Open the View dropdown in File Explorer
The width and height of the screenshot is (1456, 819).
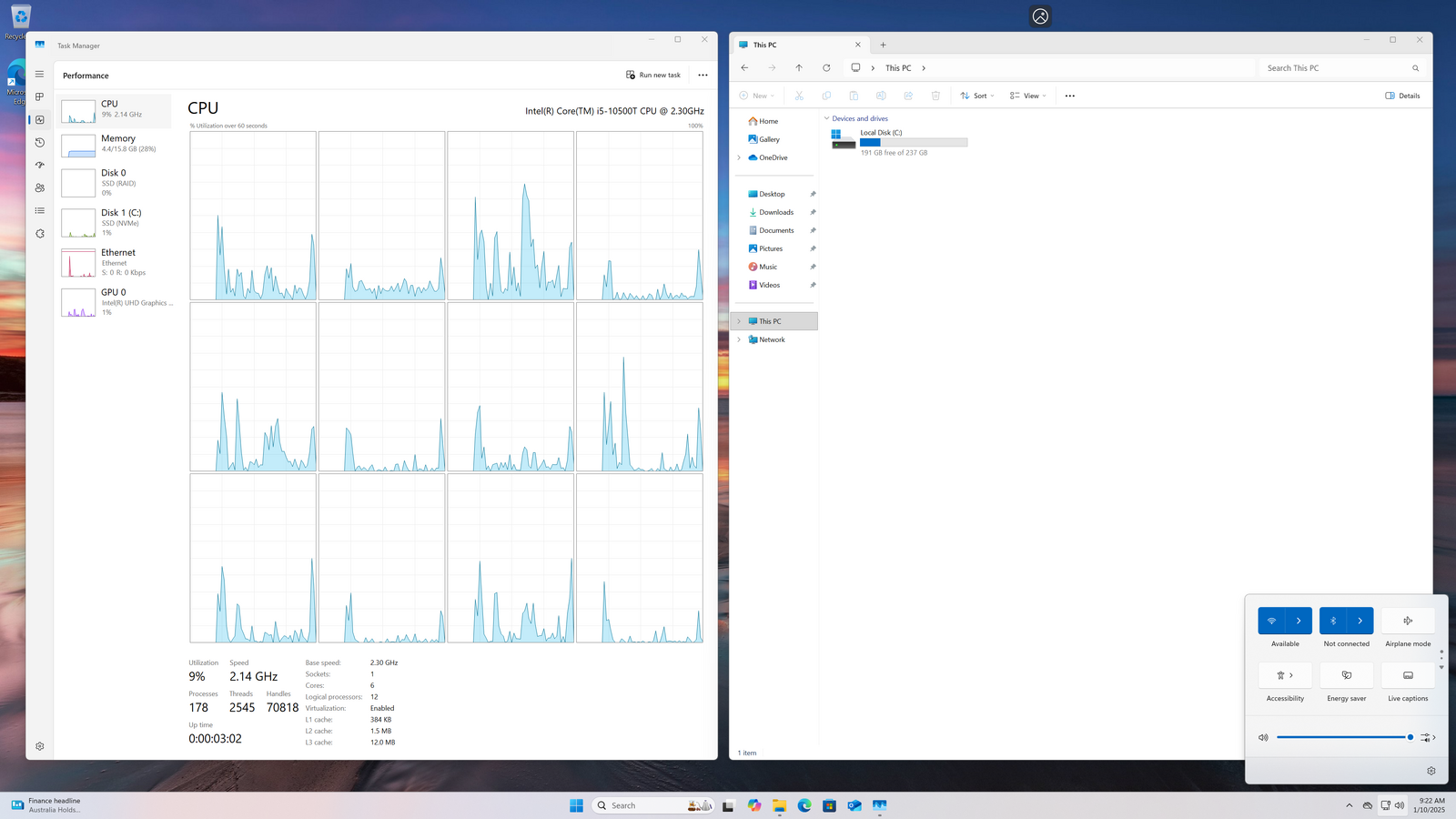point(1028,96)
